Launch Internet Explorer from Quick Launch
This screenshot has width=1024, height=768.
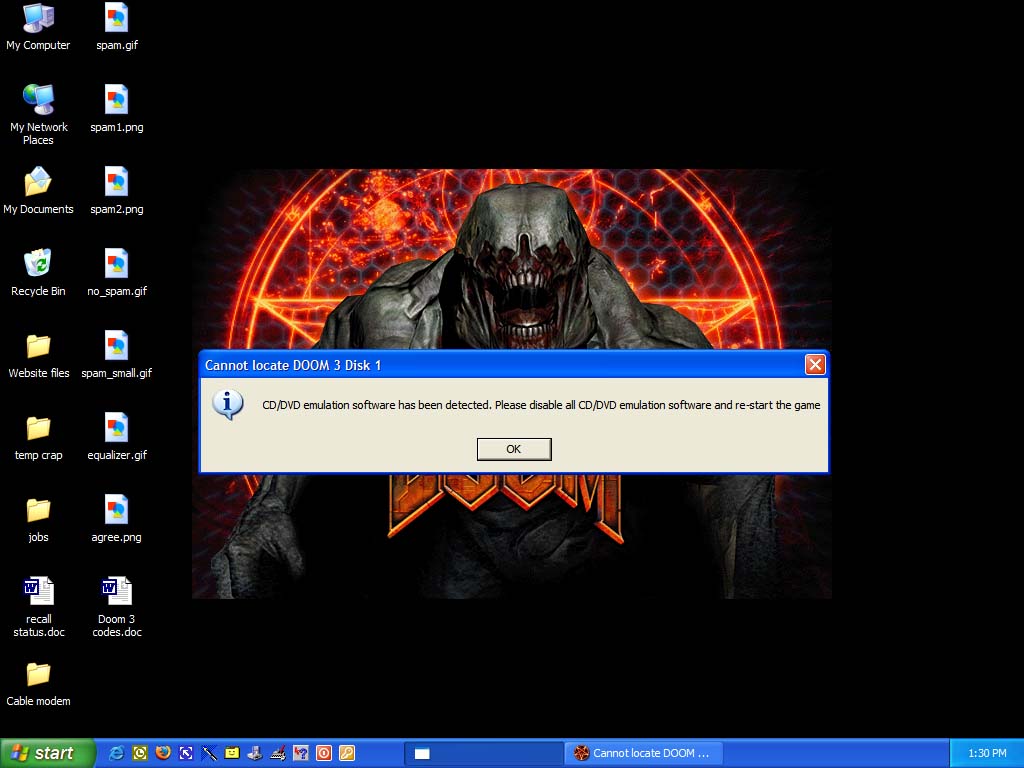pyautogui.click(x=117, y=753)
